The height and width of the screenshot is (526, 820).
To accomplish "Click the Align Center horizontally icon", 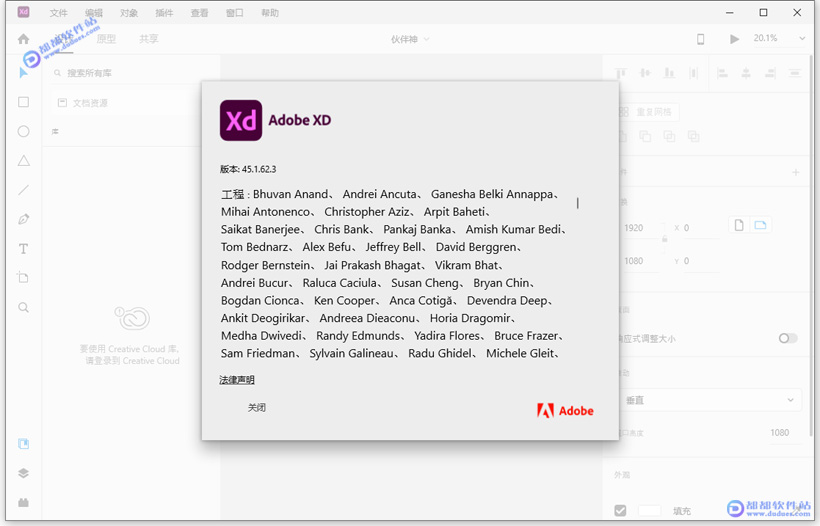I will [746, 73].
